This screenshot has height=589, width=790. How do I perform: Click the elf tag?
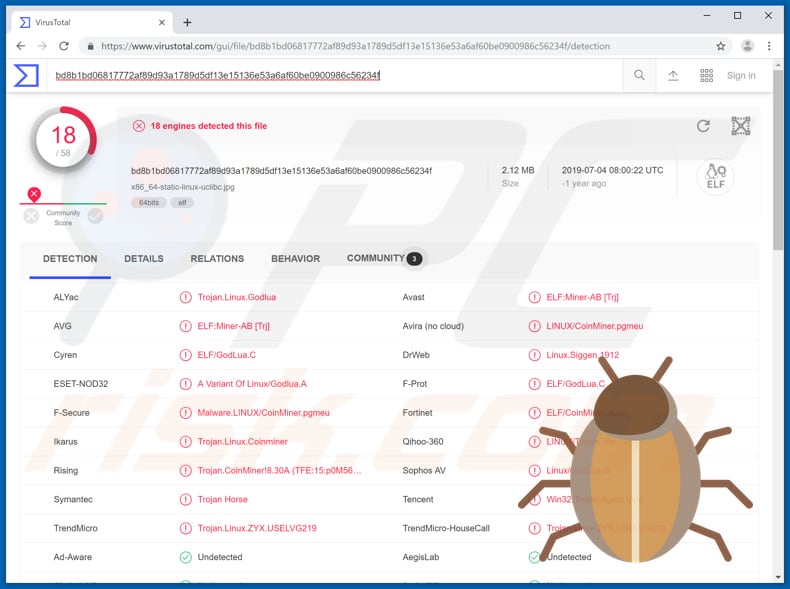click(x=182, y=203)
